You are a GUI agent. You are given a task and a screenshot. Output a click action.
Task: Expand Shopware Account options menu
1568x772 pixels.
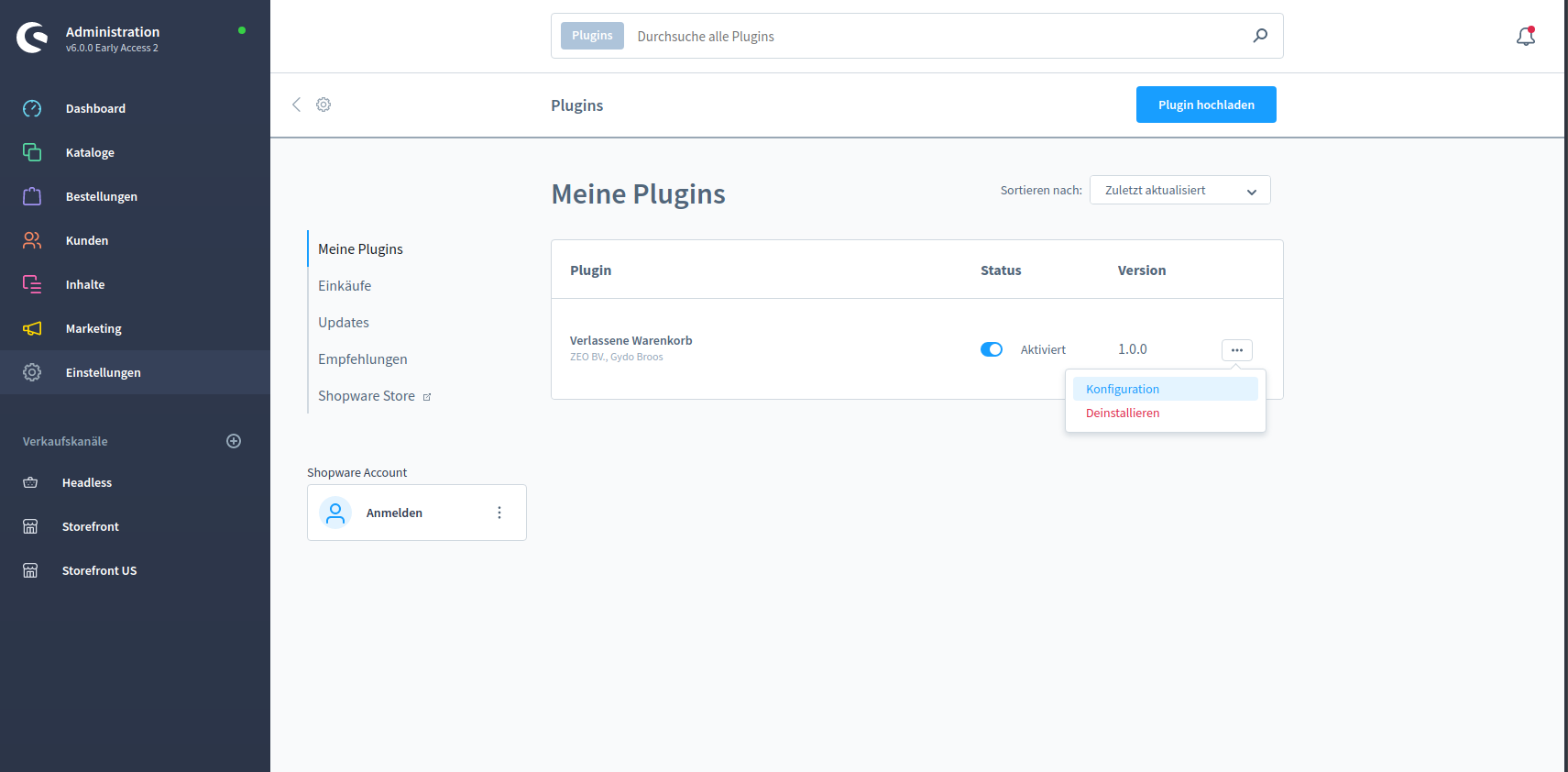pyautogui.click(x=499, y=513)
